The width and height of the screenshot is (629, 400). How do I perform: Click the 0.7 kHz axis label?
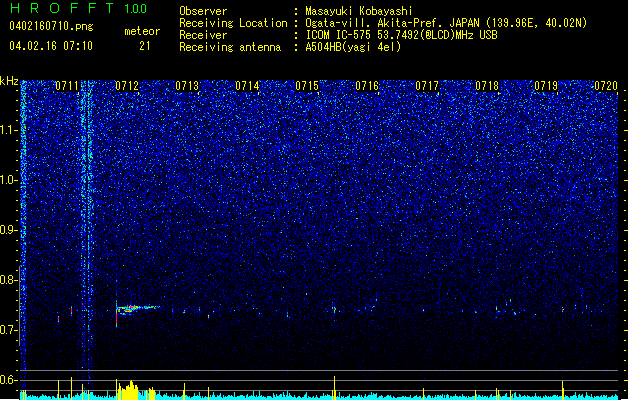tap(9, 330)
